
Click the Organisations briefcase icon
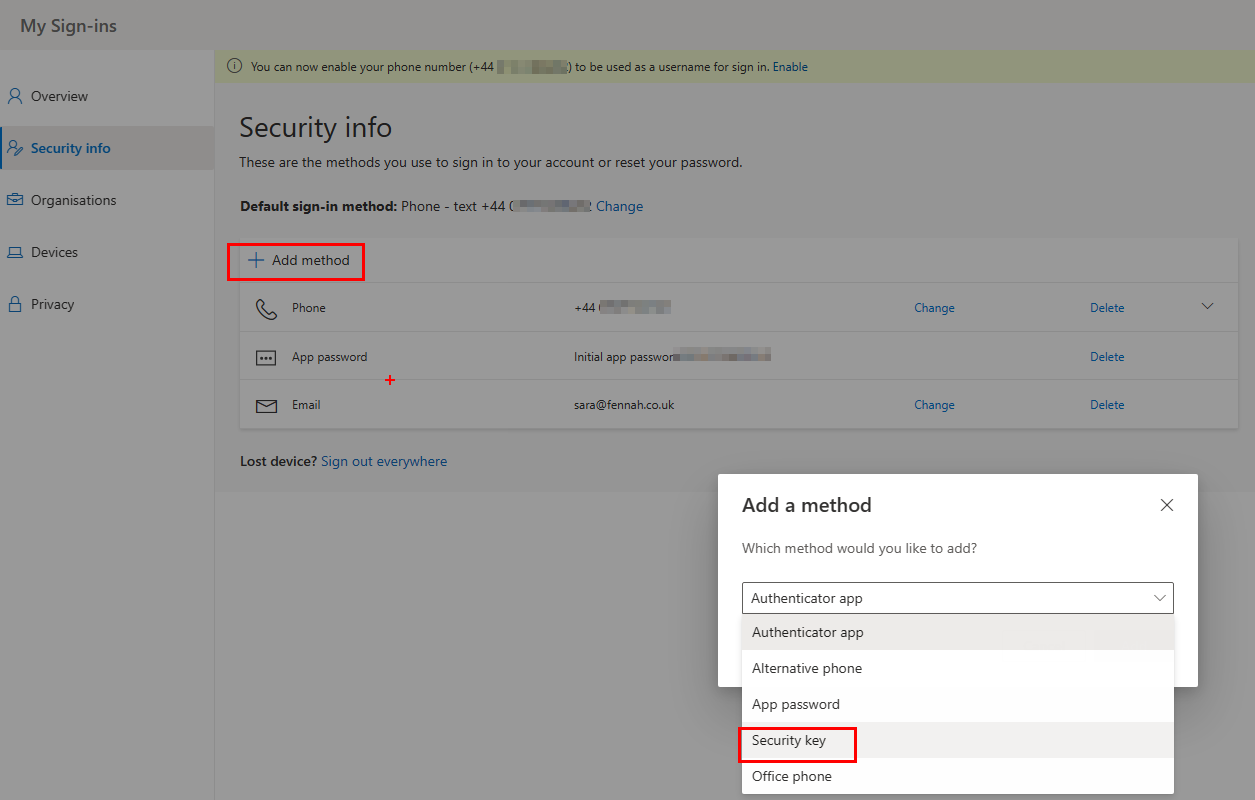point(15,200)
